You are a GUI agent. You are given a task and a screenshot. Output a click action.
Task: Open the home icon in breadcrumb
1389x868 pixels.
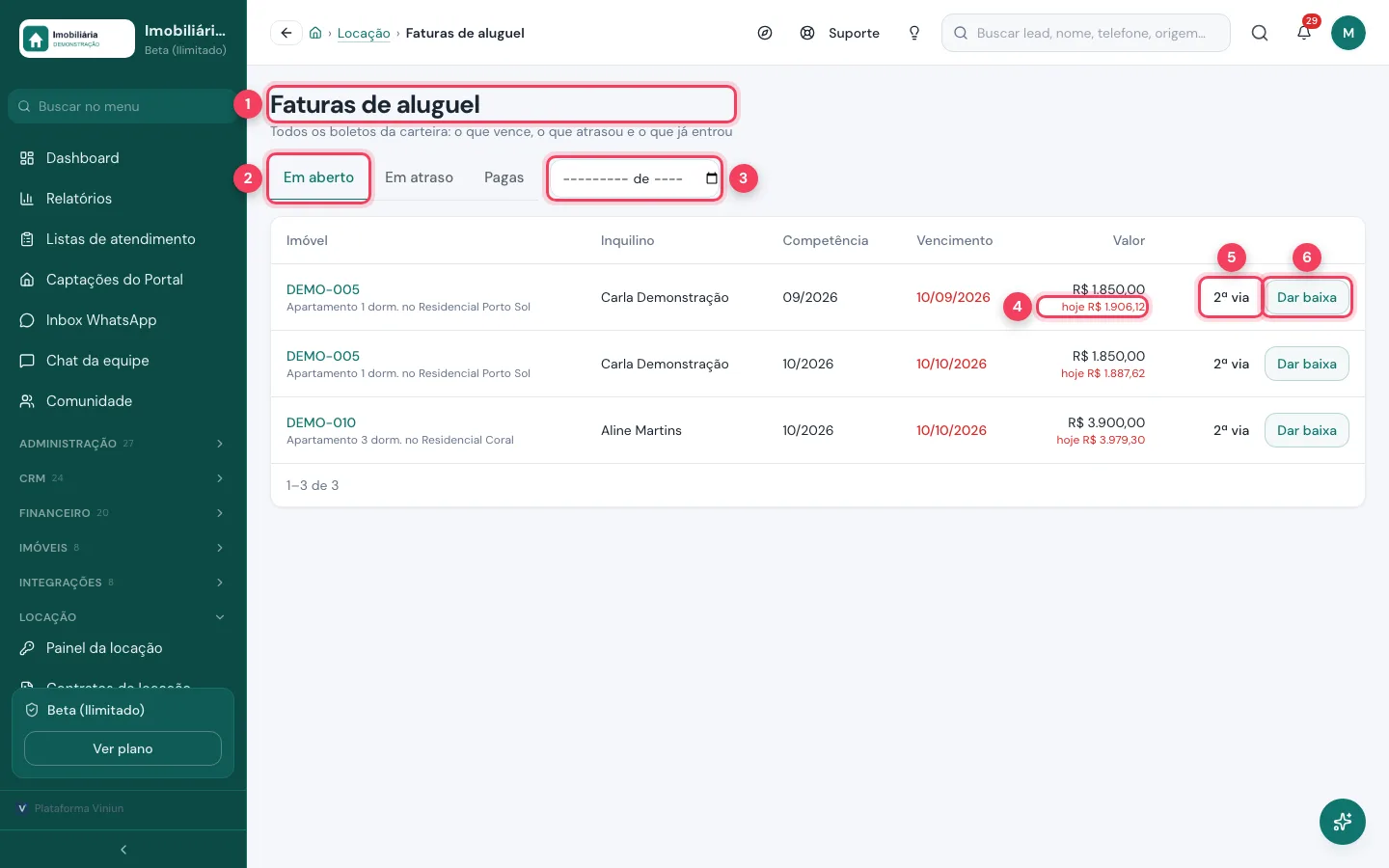coord(315,33)
